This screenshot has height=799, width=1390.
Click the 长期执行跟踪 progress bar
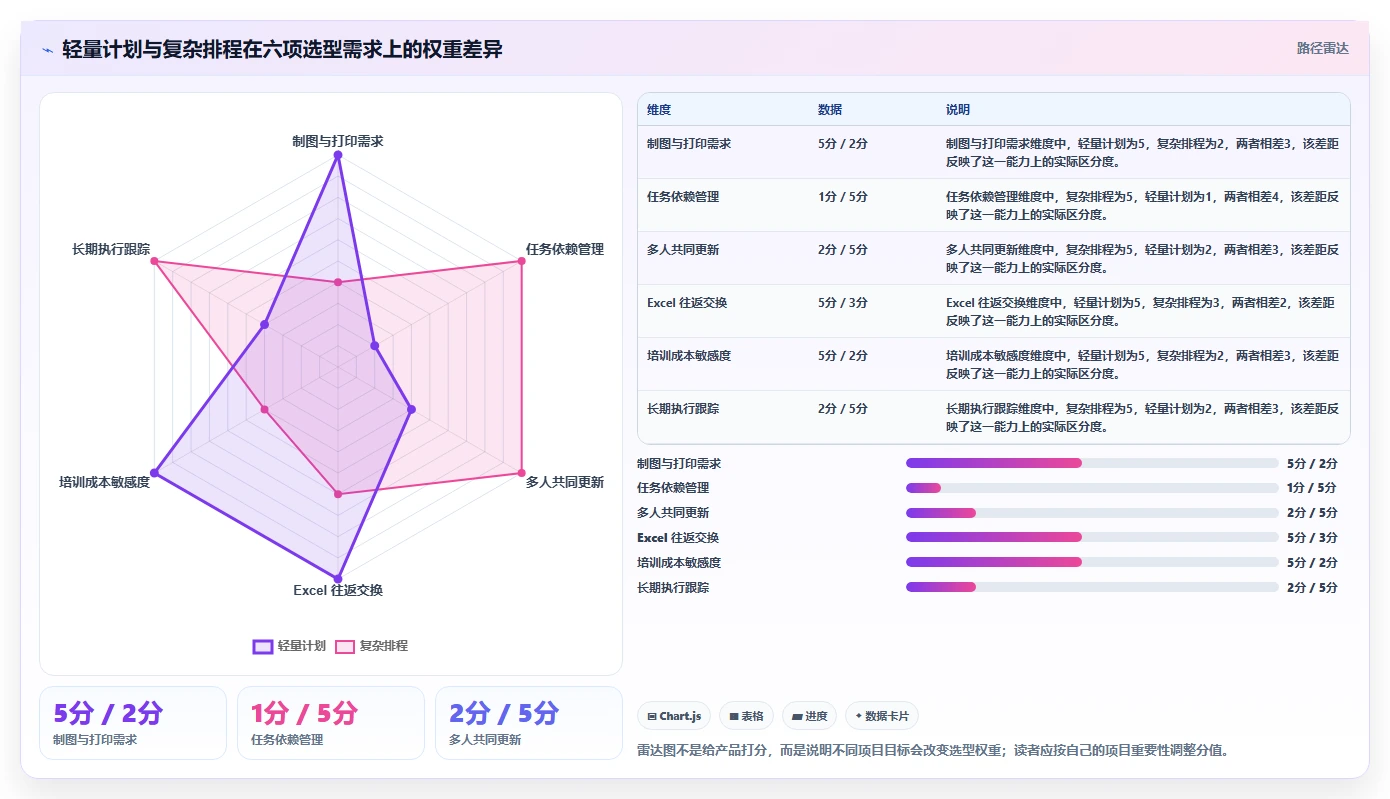click(1092, 587)
